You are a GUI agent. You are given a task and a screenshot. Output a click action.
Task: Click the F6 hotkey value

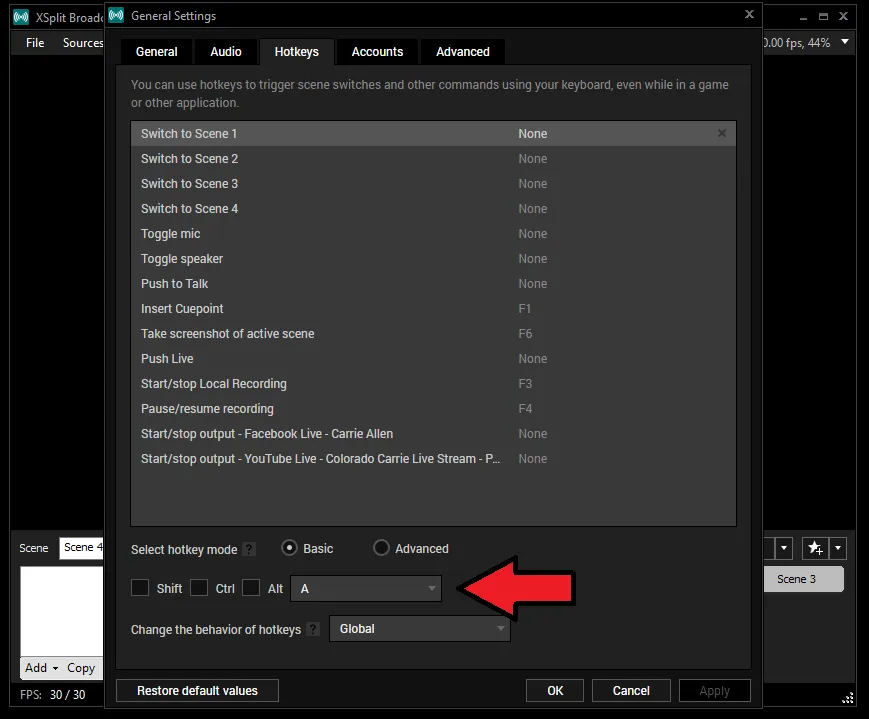click(525, 333)
